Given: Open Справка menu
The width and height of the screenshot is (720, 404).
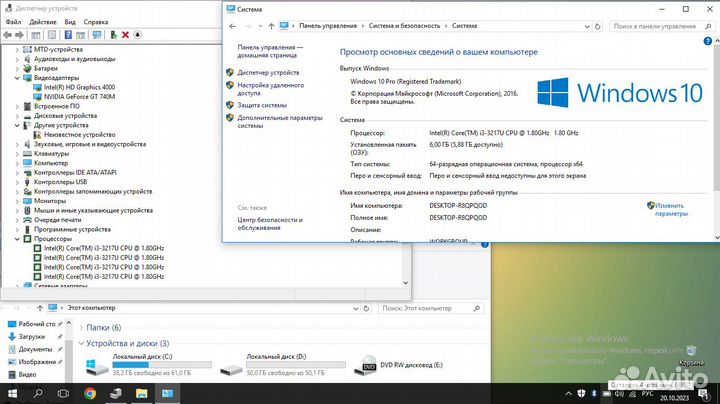Looking at the screenshot, I should (x=96, y=22).
